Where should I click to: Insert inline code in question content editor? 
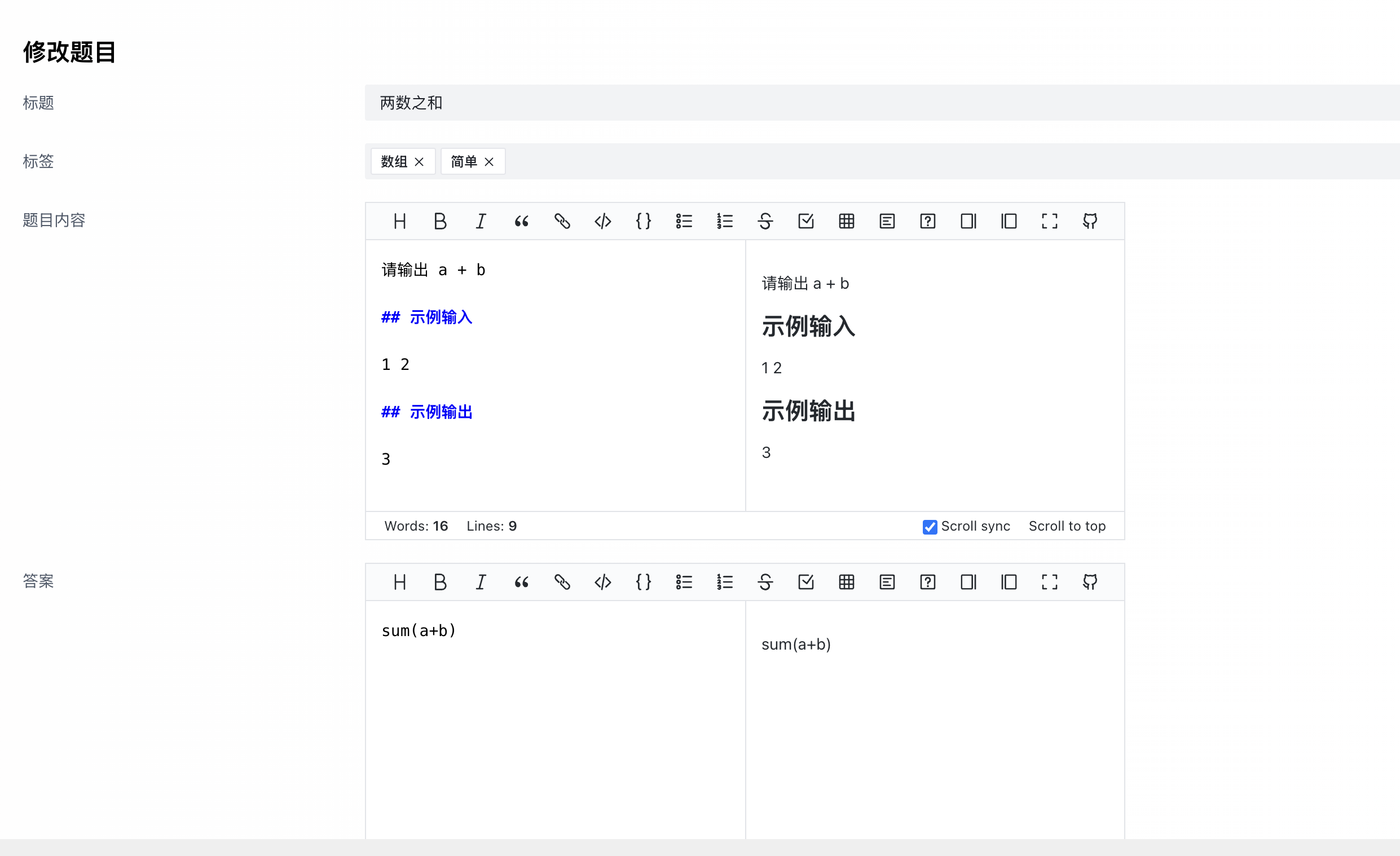602,221
